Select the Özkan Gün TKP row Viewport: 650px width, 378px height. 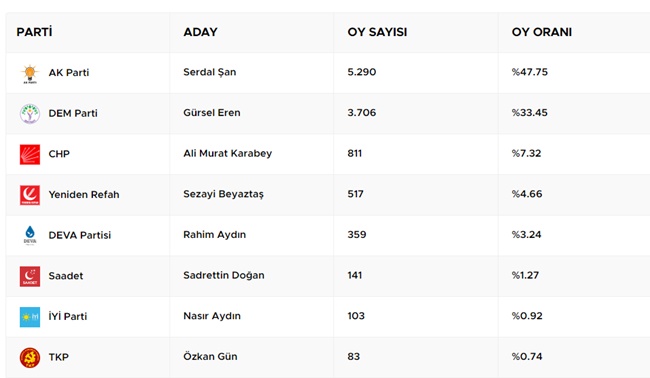click(x=328, y=357)
